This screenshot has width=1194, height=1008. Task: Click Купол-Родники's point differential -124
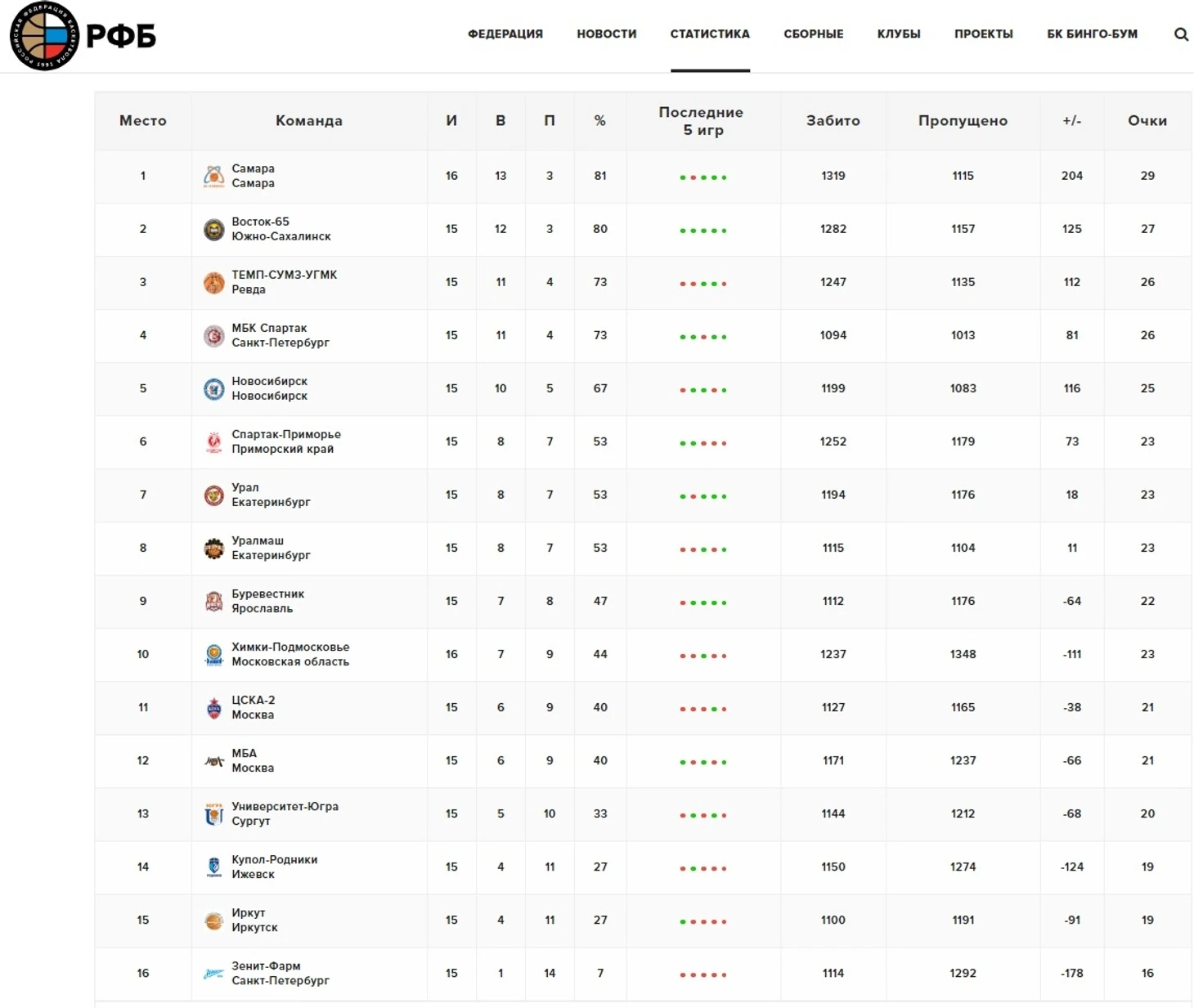click(x=1072, y=867)
